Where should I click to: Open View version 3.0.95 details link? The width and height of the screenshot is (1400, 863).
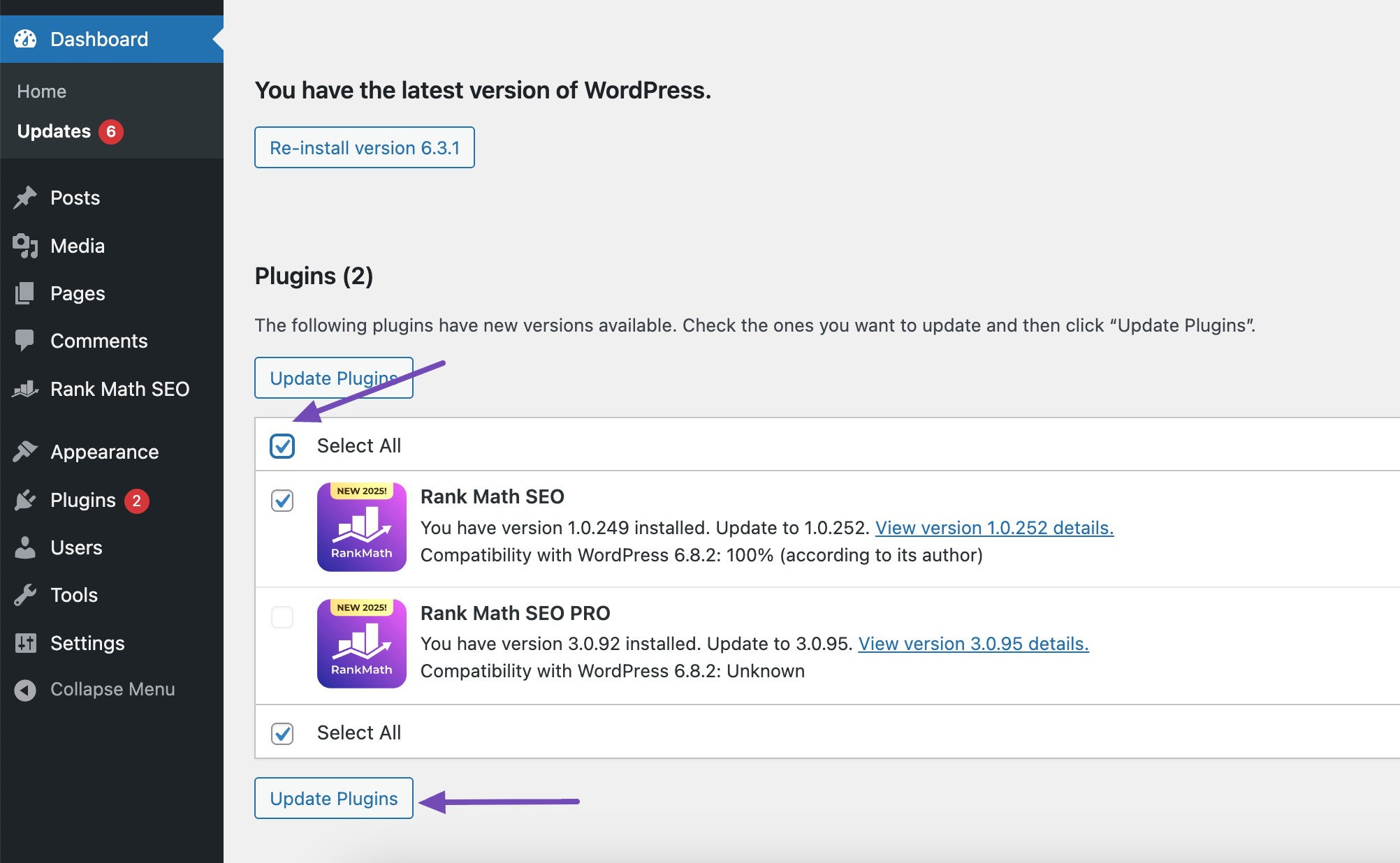pyautogui.click(x=973, y=644)
